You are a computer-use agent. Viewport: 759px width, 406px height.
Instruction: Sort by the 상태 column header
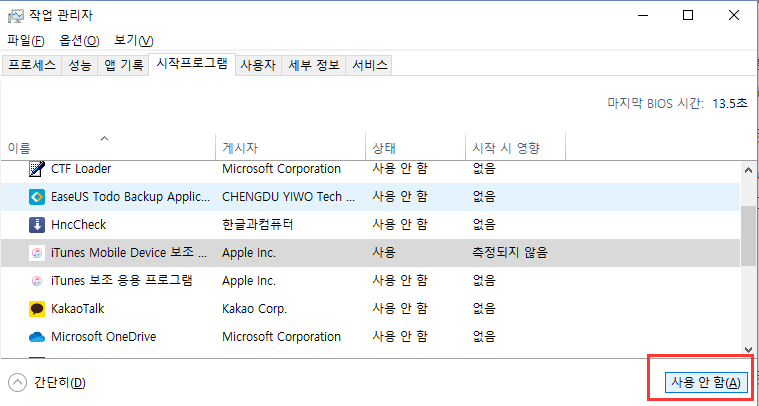tap(415, 148)
